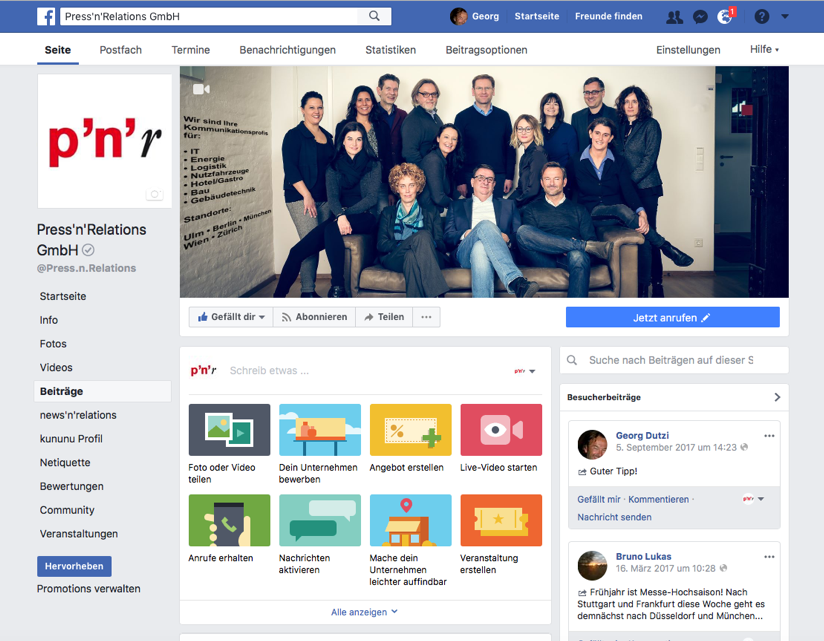Create an offer via Angebot erstellen icon
This screenshot has width=824, height=641.
[x=410, y=429]
